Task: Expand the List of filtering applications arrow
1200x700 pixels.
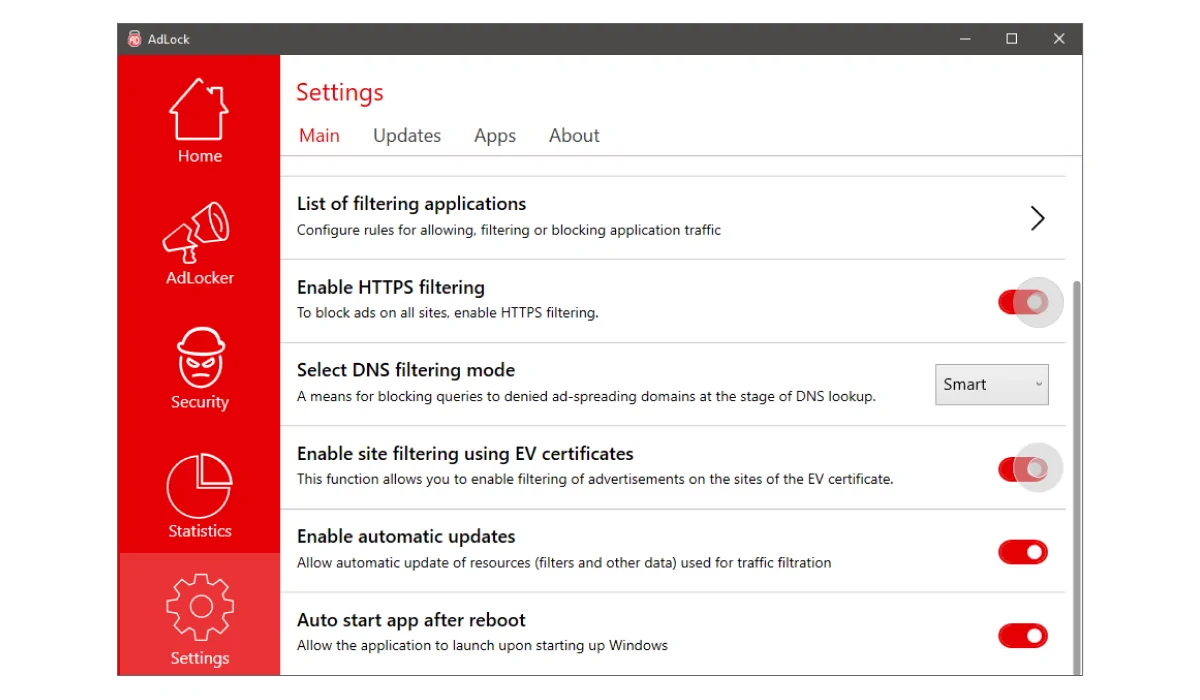Action: 1037,218
